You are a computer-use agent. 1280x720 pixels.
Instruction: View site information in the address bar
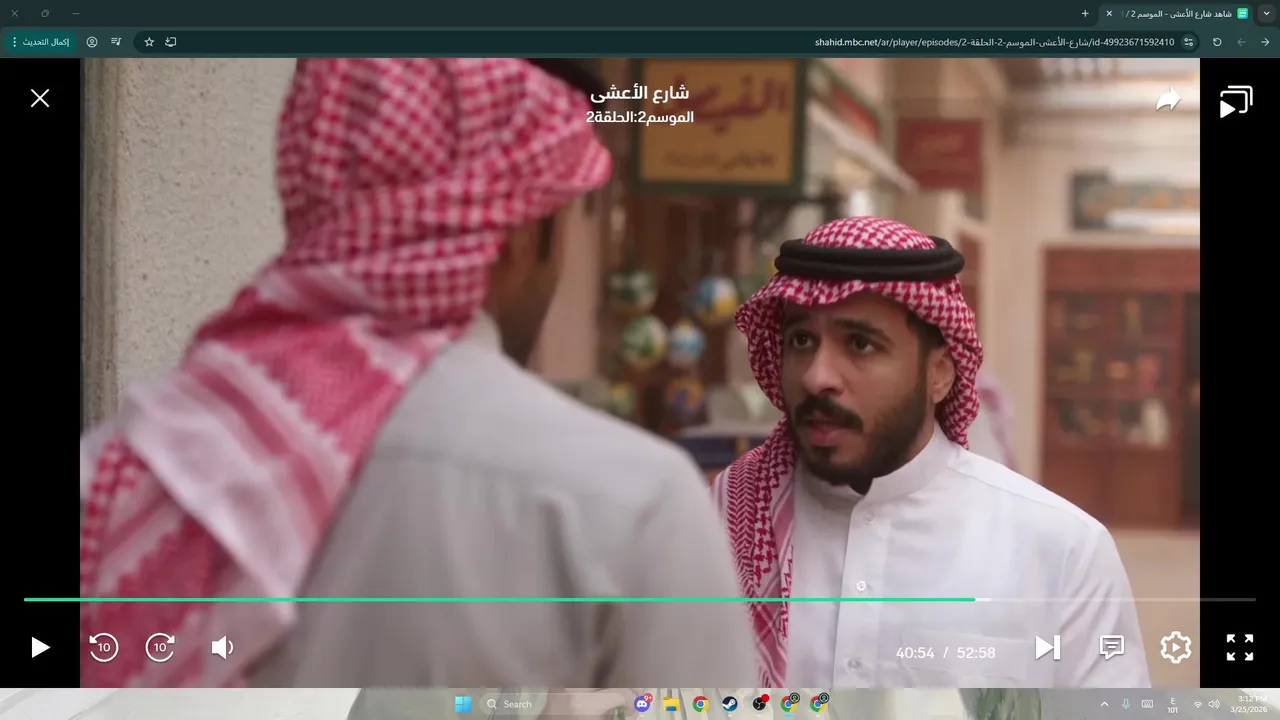tap(1189, 42)
